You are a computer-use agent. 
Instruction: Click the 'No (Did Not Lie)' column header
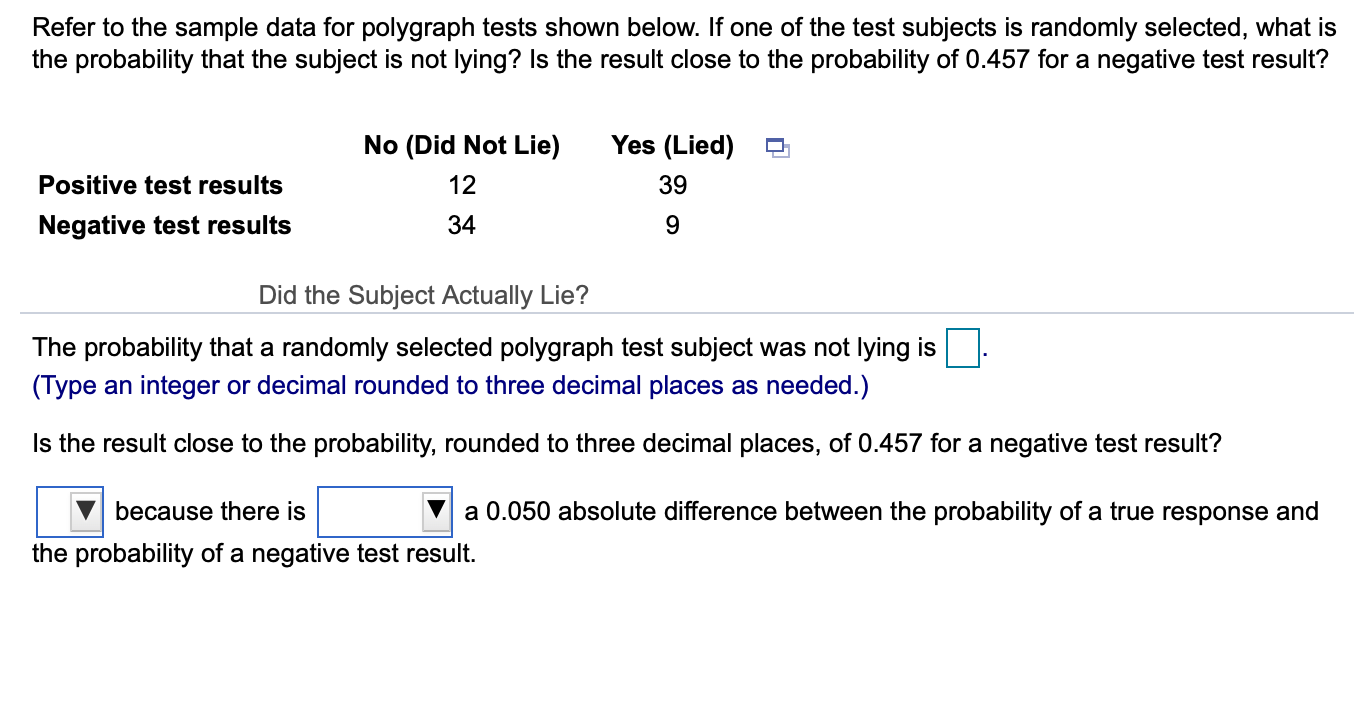[461, 145]
